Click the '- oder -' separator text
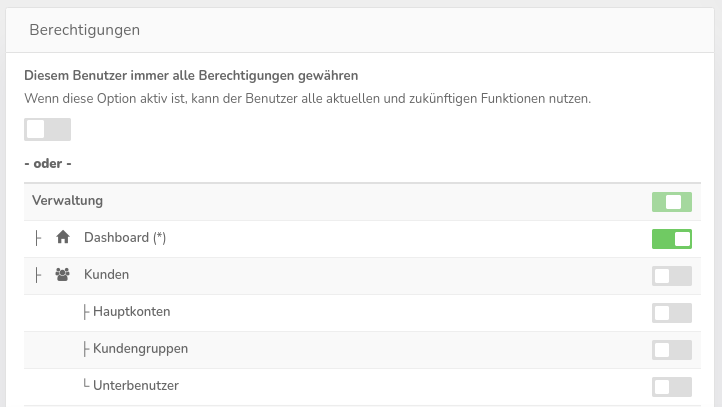The width and height of the screenshot is (722, 407). (48, 163)
